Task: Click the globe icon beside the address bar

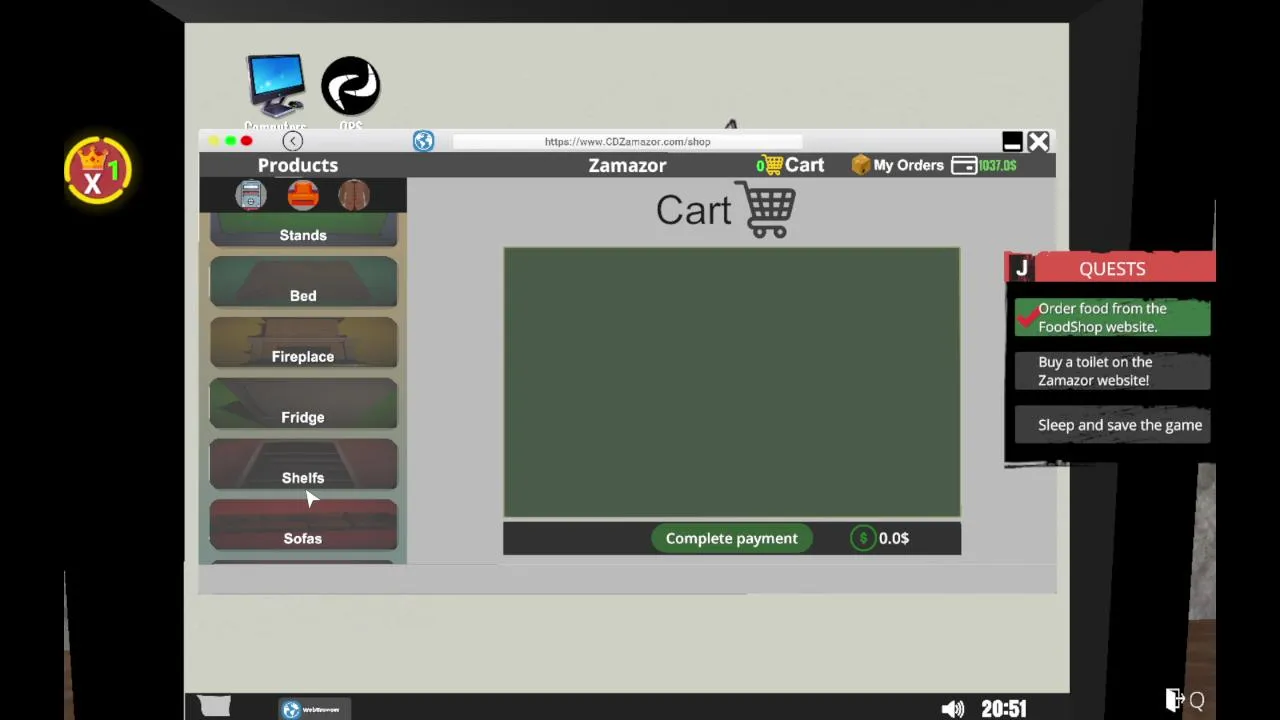Action: 423,141
